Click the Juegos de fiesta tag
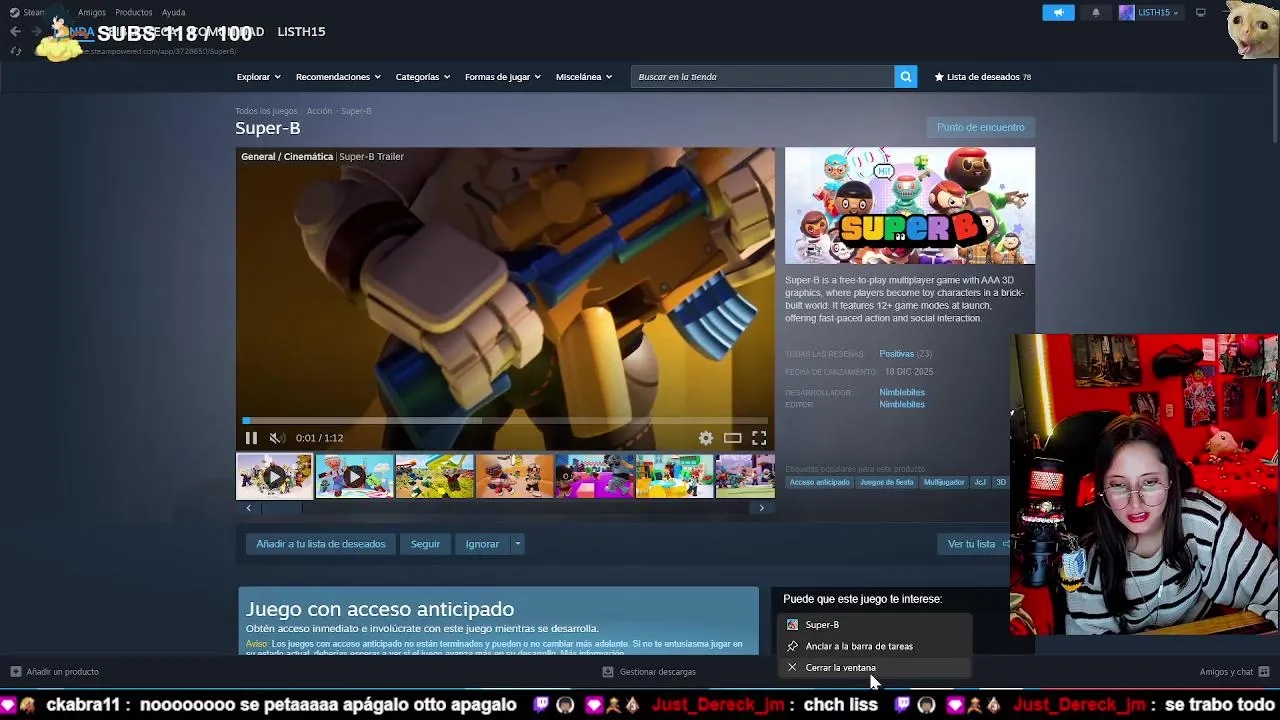This screenshot has width=1280, height=720. tap(886, 482)
